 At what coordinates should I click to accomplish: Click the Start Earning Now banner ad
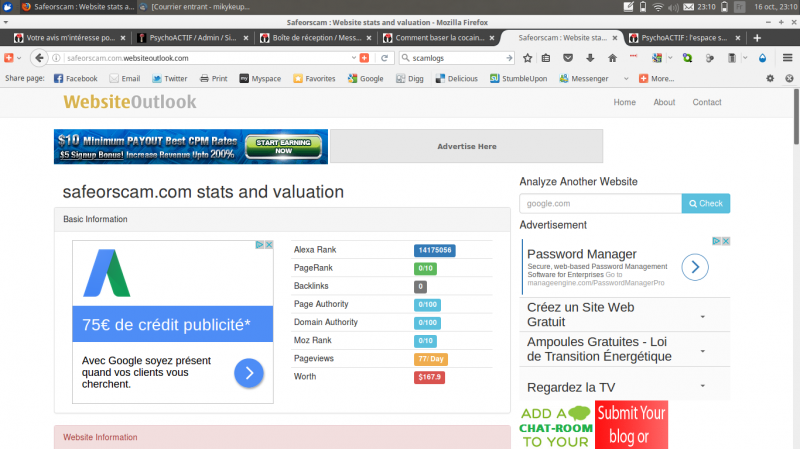pos(190,146)
